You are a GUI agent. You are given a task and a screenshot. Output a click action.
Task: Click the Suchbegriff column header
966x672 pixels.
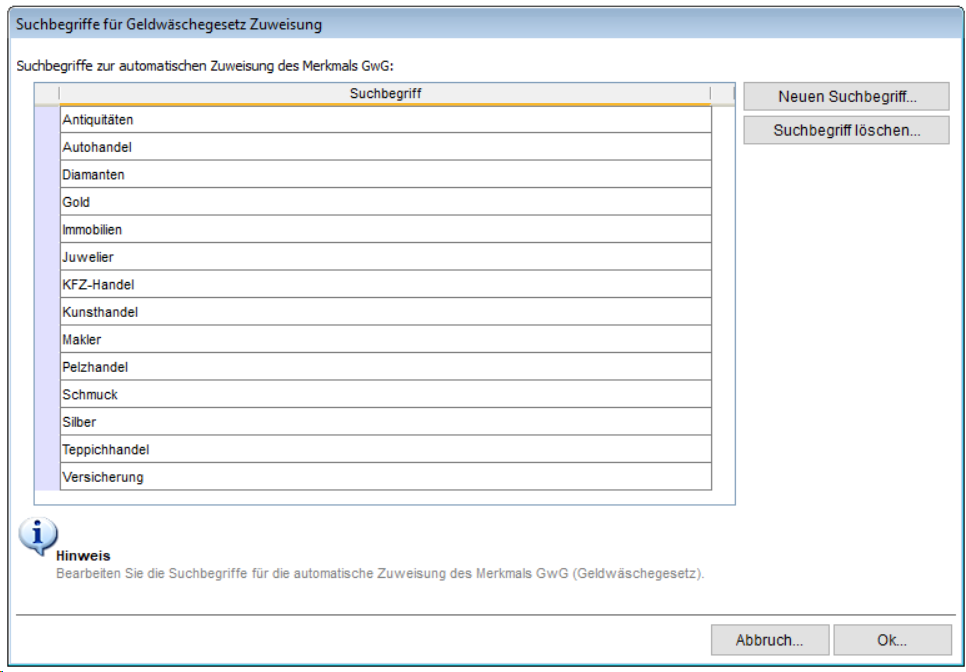click(385, 93)
